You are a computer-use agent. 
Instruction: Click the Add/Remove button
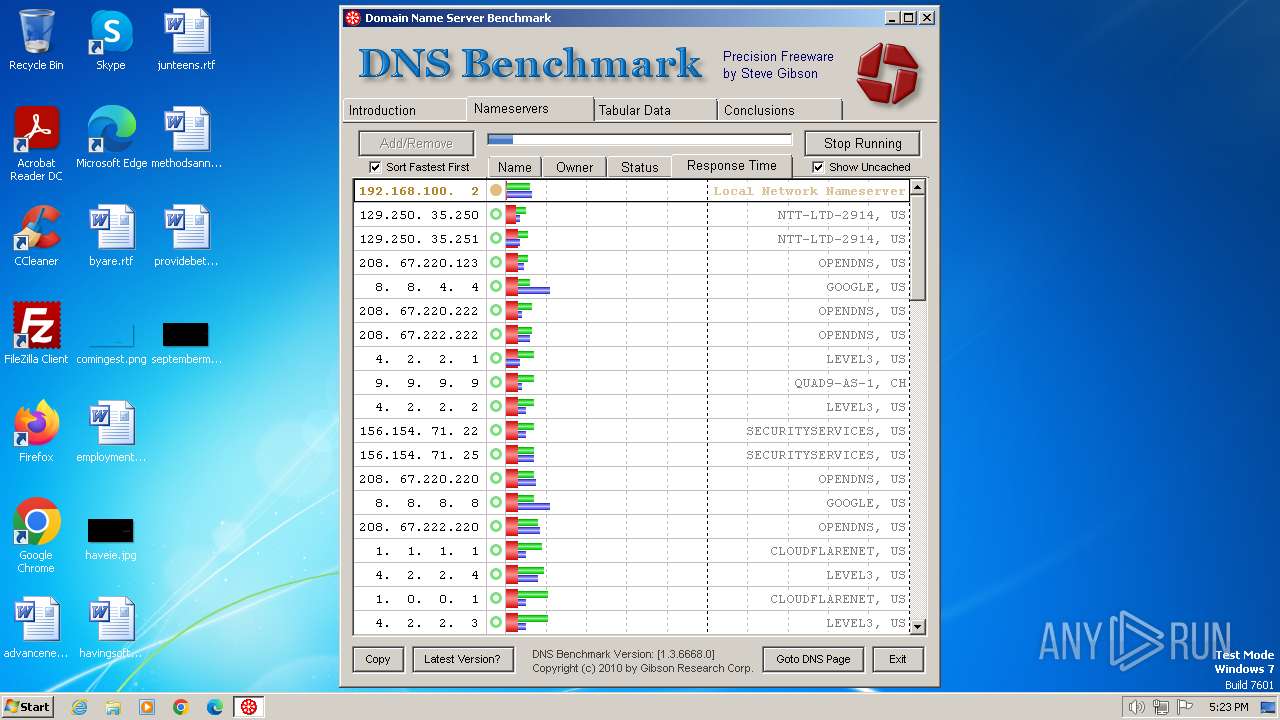(417, 143)
